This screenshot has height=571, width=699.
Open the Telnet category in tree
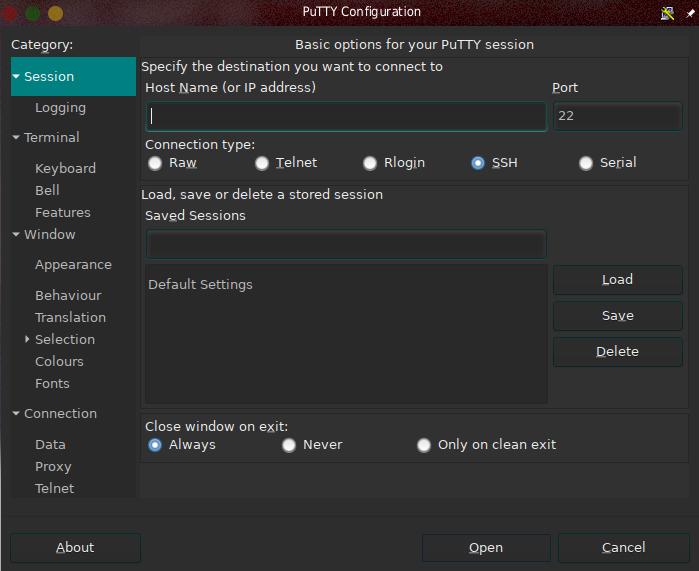[x=54, y=489]
